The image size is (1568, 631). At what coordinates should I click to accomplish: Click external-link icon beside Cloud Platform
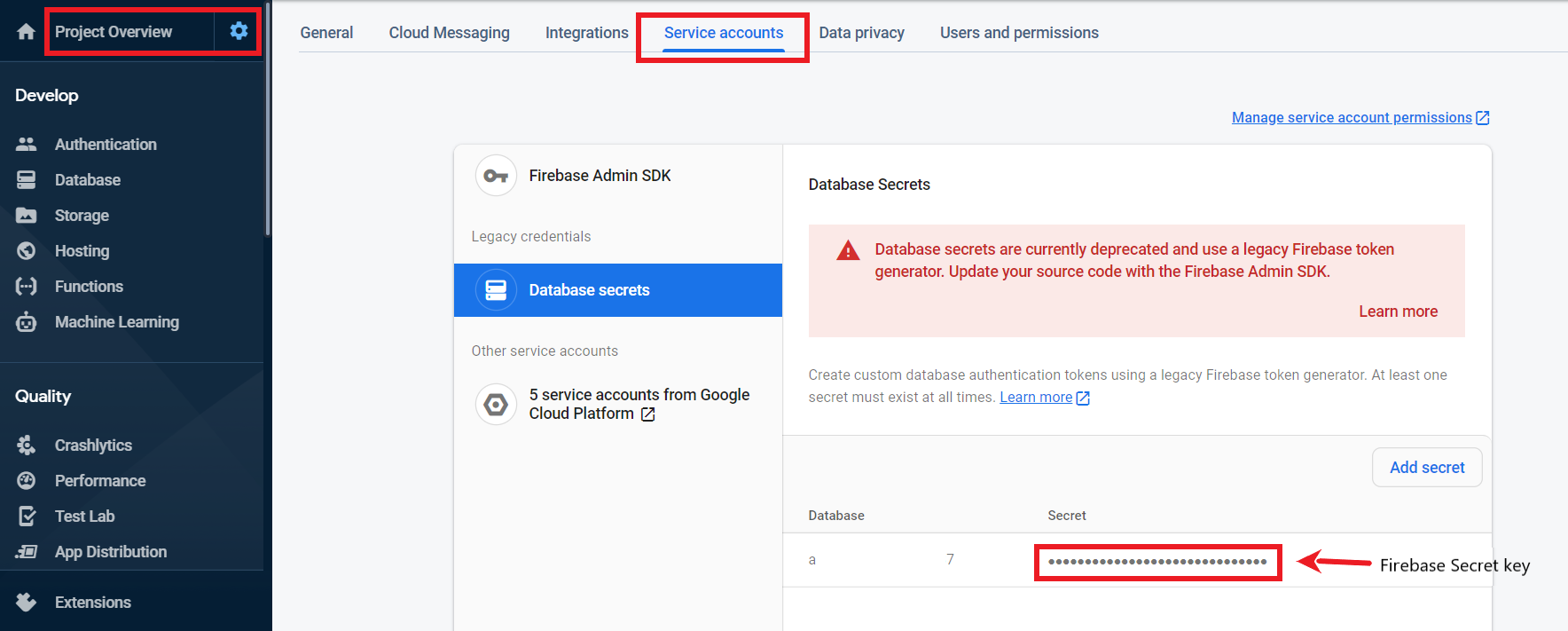point(647,414)
